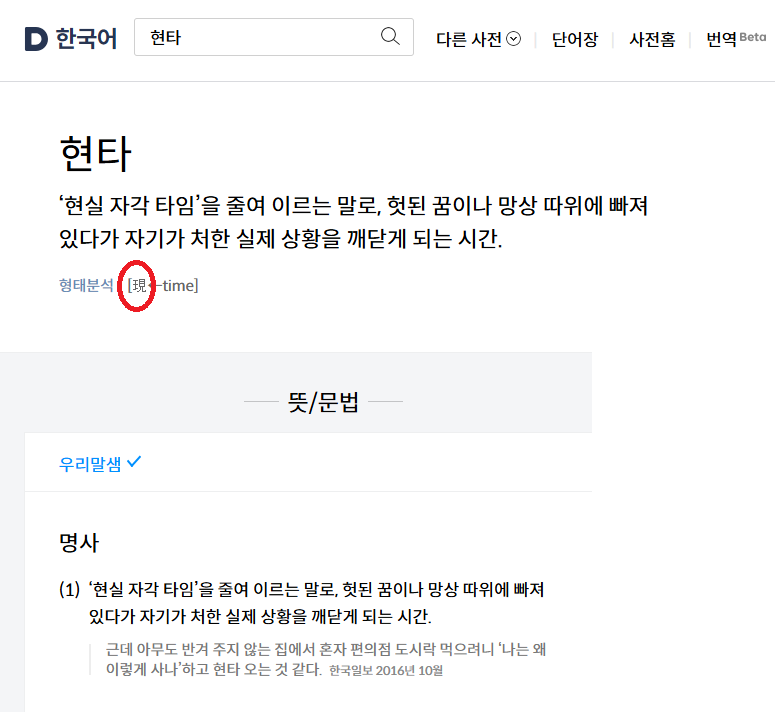
Task: Click the 뜻/문법 section heading
Action: tap(323, 402)
